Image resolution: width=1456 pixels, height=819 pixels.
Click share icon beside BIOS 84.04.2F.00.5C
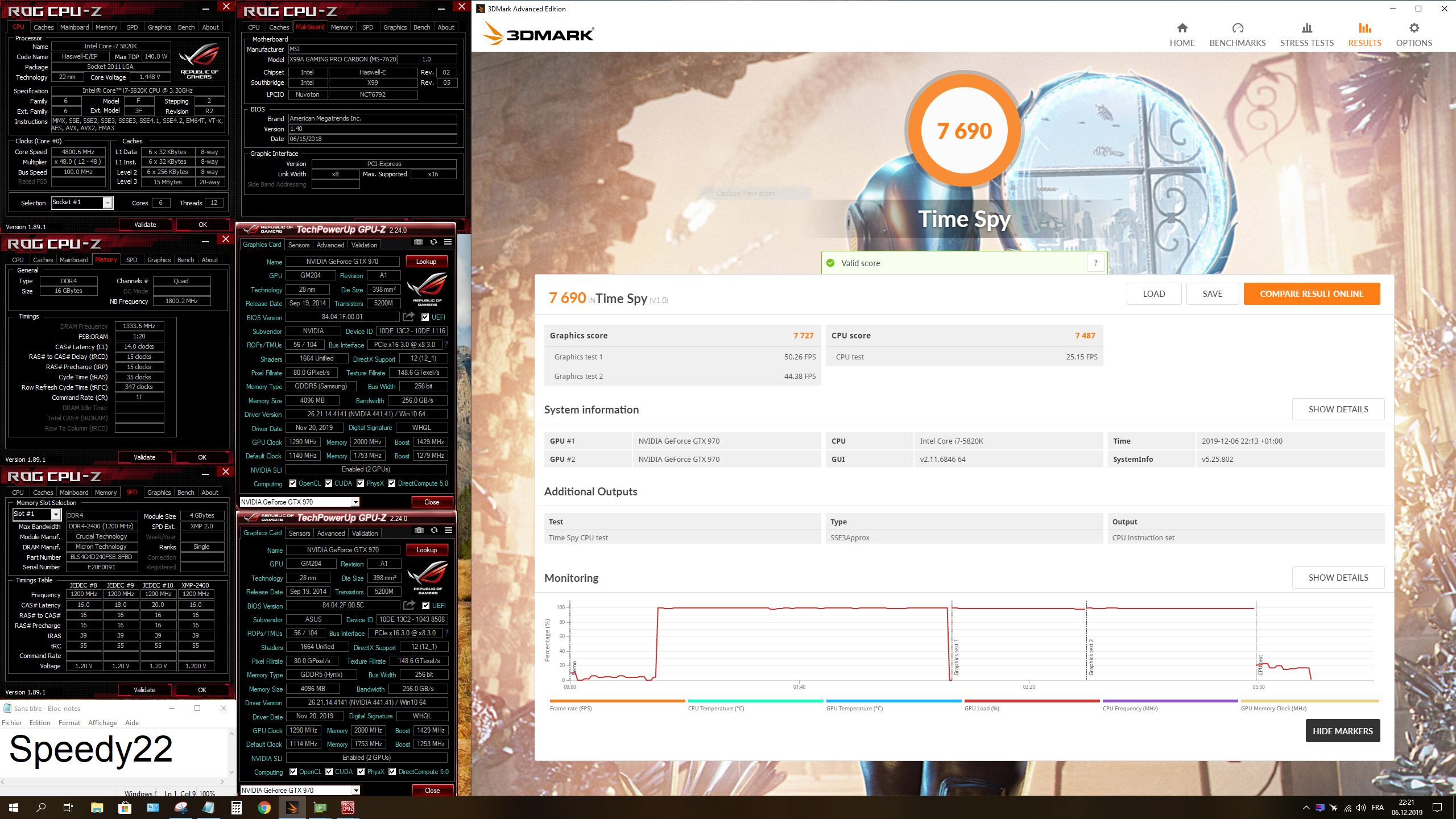tap(409, 605)
